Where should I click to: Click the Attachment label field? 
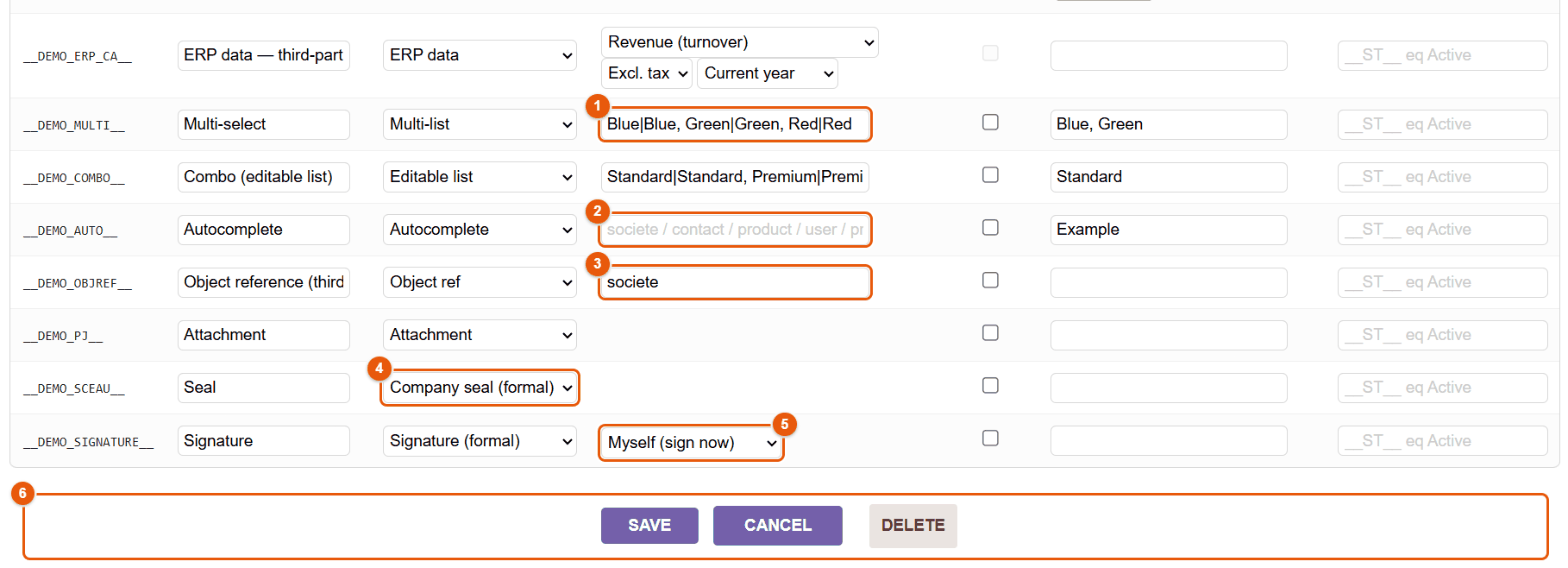pos(263,334)
